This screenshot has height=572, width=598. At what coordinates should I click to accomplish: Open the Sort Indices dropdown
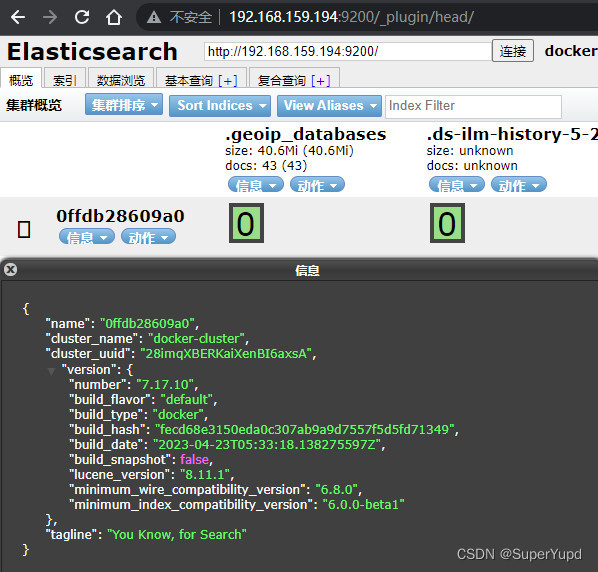[220, 106]
